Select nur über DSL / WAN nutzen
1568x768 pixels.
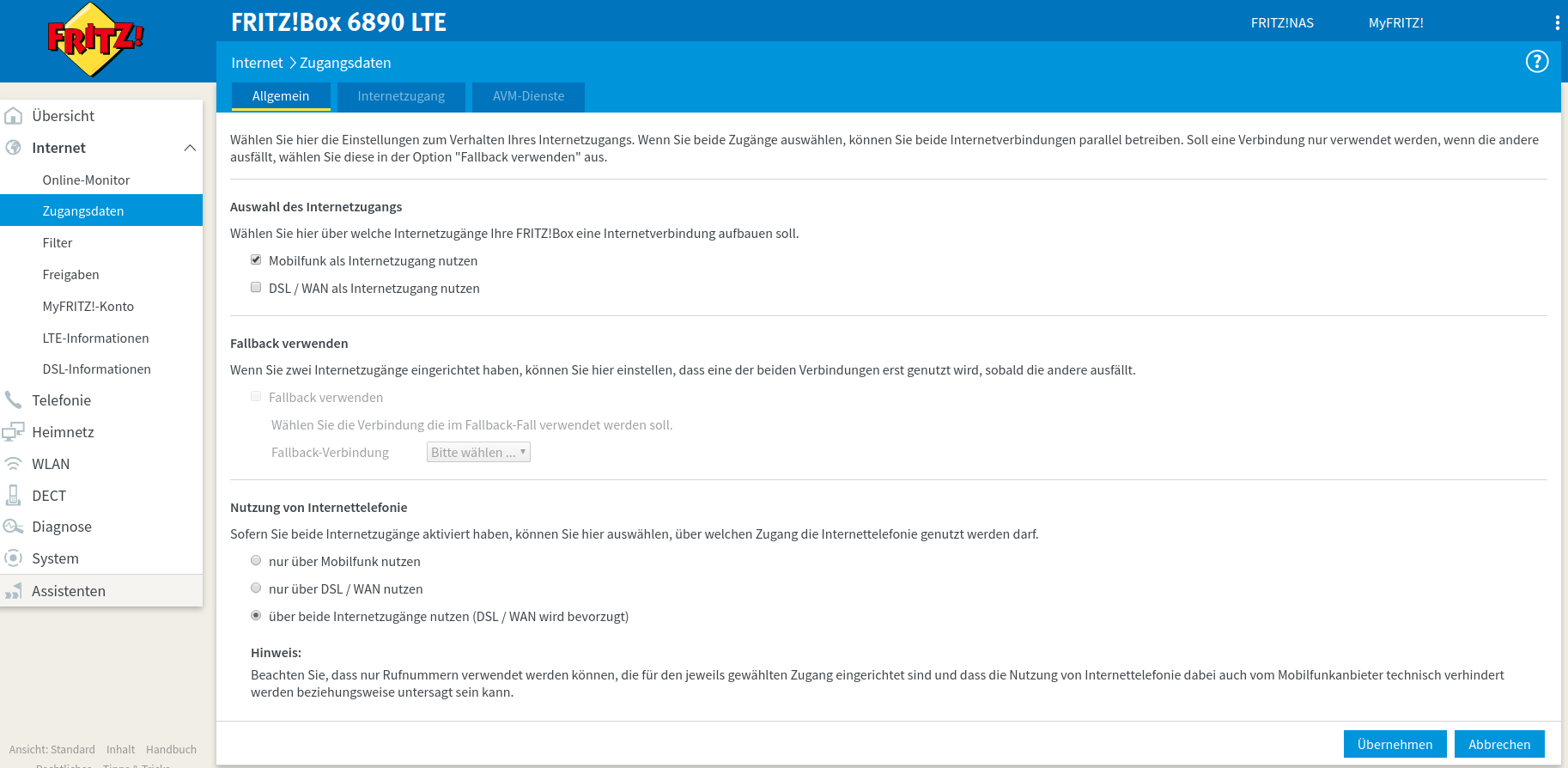[256, 588]
